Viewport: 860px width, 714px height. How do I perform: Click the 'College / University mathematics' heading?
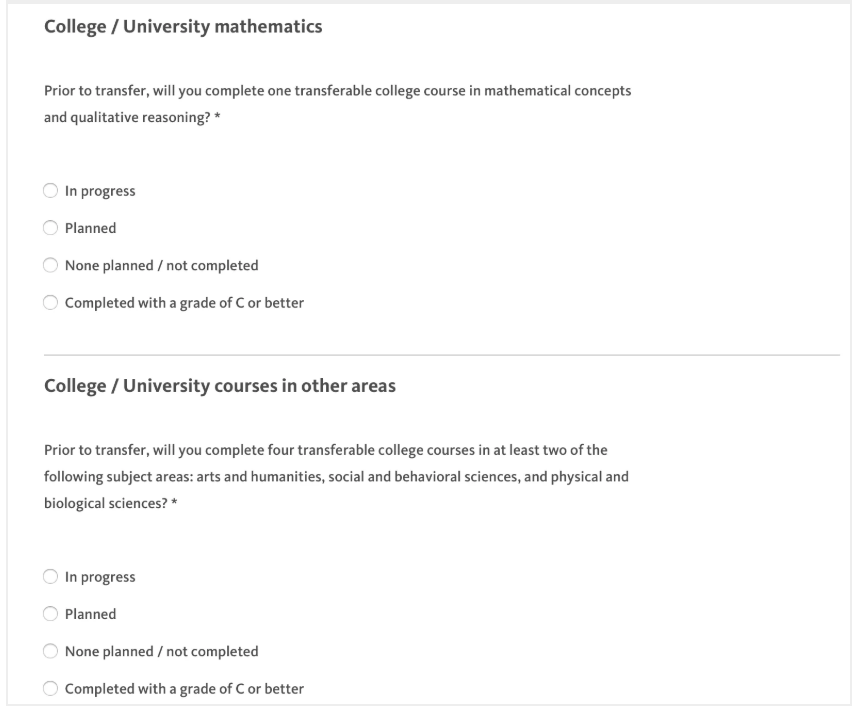coord(183,28)
